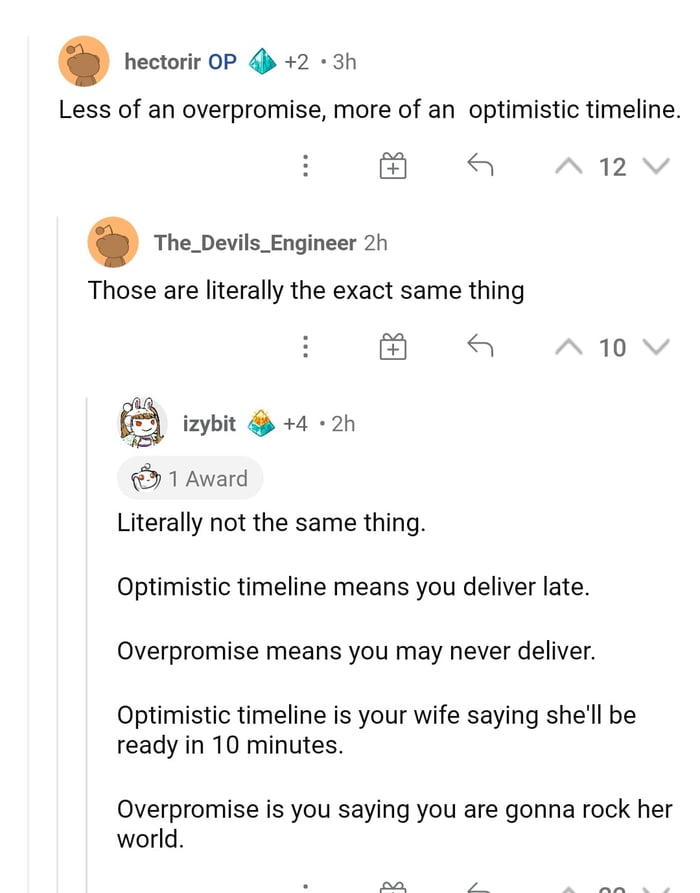View the 1 Award chip on izybit's comment

(190, 478)
